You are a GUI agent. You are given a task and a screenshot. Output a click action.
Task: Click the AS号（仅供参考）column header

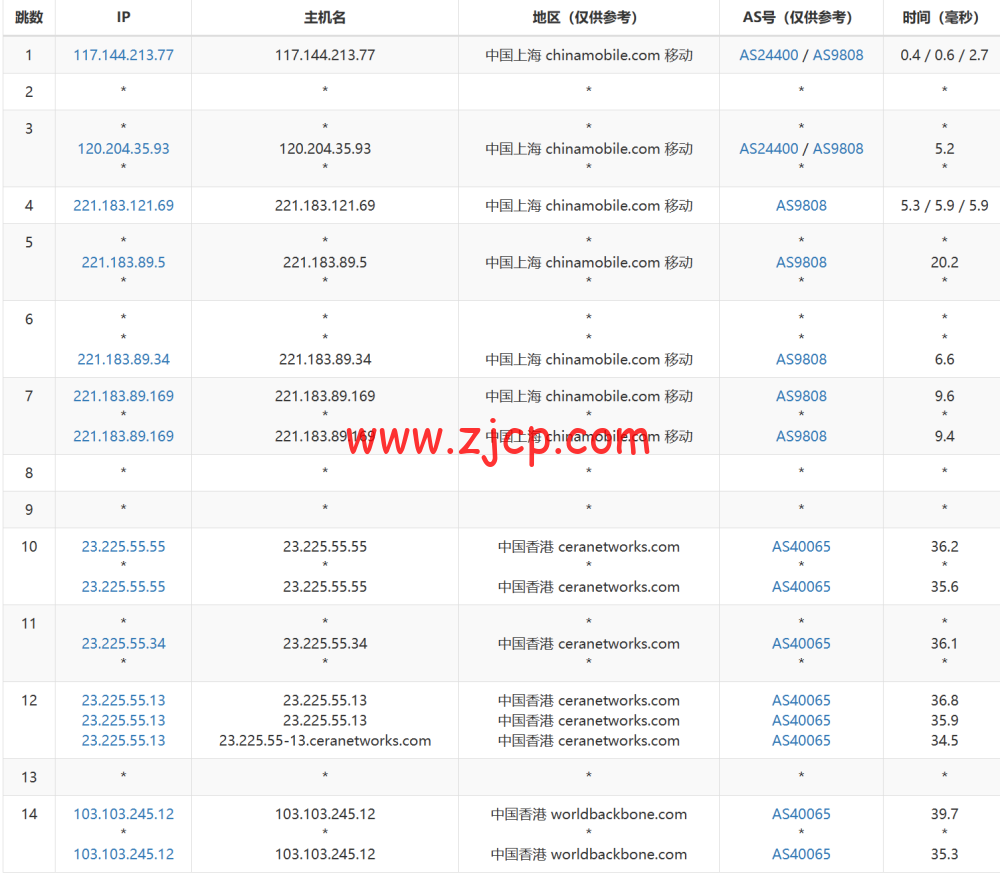coord(801,17)
